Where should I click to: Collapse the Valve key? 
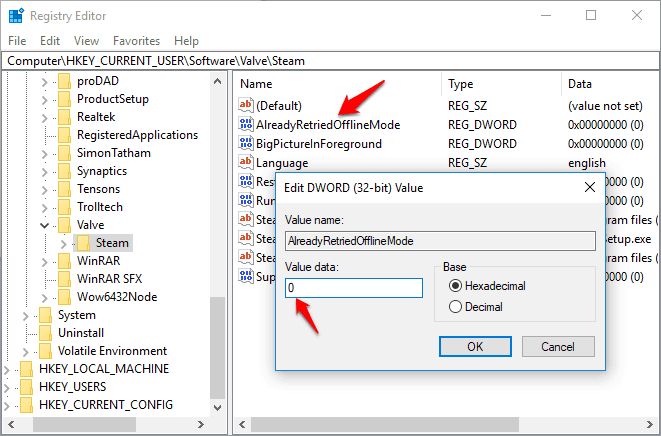click(x=44, y=225)
